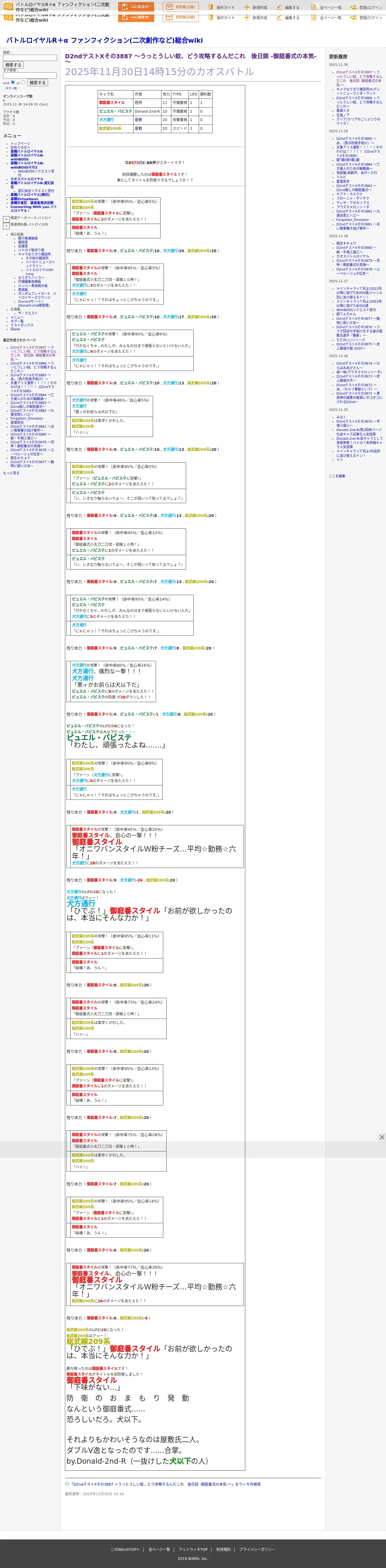Viewport: 386px width, 1568px height.
Task: Open 編集する in topmost header row
Action: tap(289, 7)
